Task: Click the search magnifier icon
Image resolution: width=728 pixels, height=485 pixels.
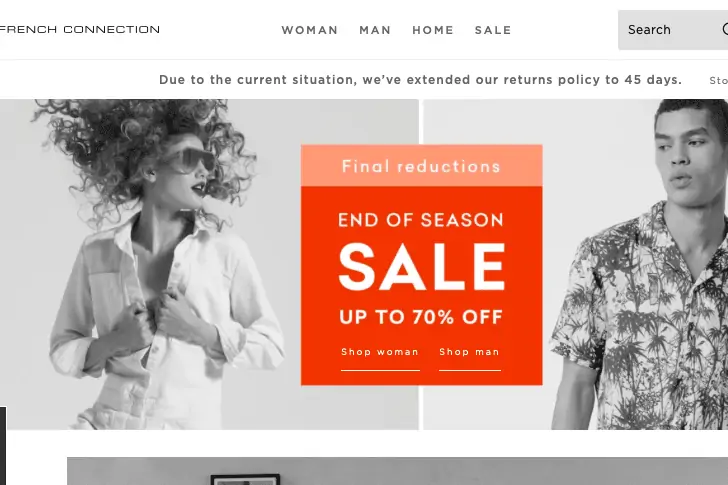Action: [x=725, y=29]
